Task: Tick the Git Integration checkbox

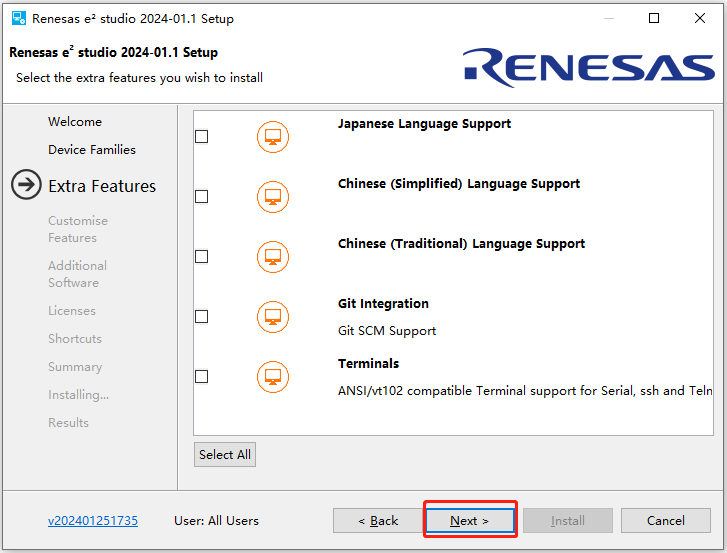Action: pyautogui.click(x=201, y=317)
